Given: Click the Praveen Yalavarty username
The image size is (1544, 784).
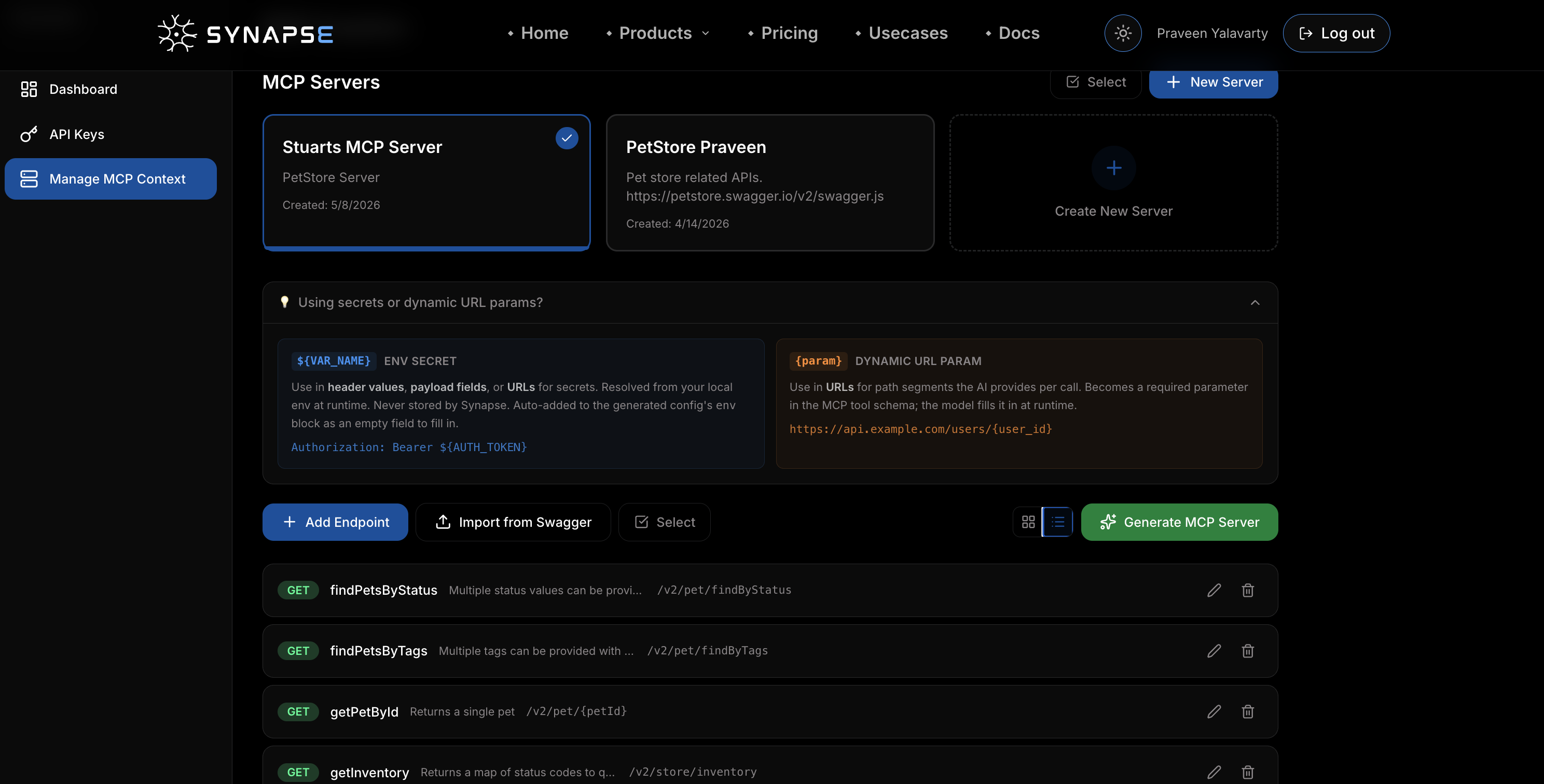Looking at the screenshot, I should click(1212, 33).
